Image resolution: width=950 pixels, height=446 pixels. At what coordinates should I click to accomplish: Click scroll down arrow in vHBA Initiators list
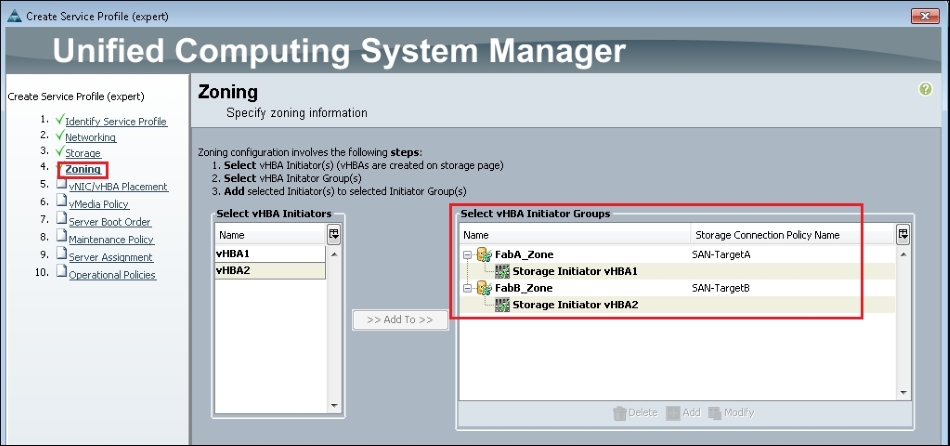334,405
